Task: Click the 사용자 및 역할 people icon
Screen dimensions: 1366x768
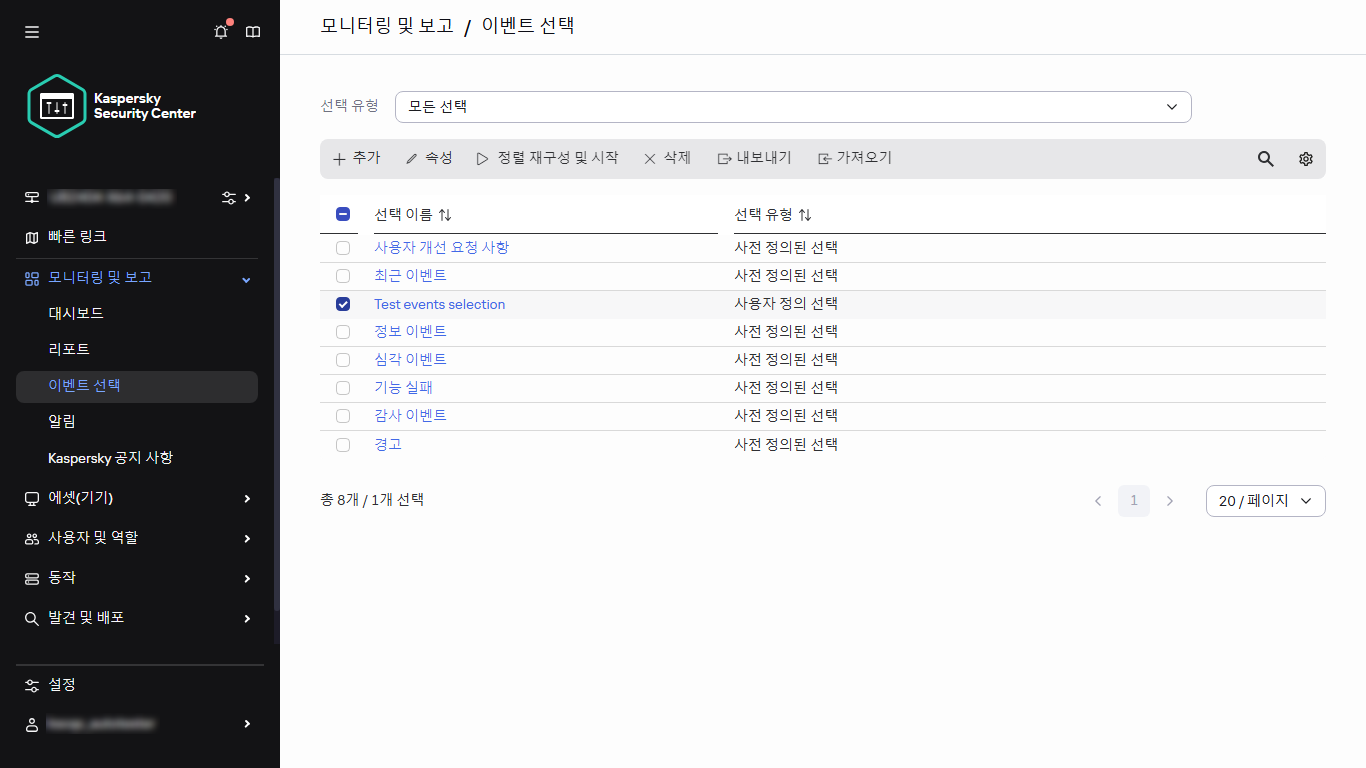Action: [31, 537]
